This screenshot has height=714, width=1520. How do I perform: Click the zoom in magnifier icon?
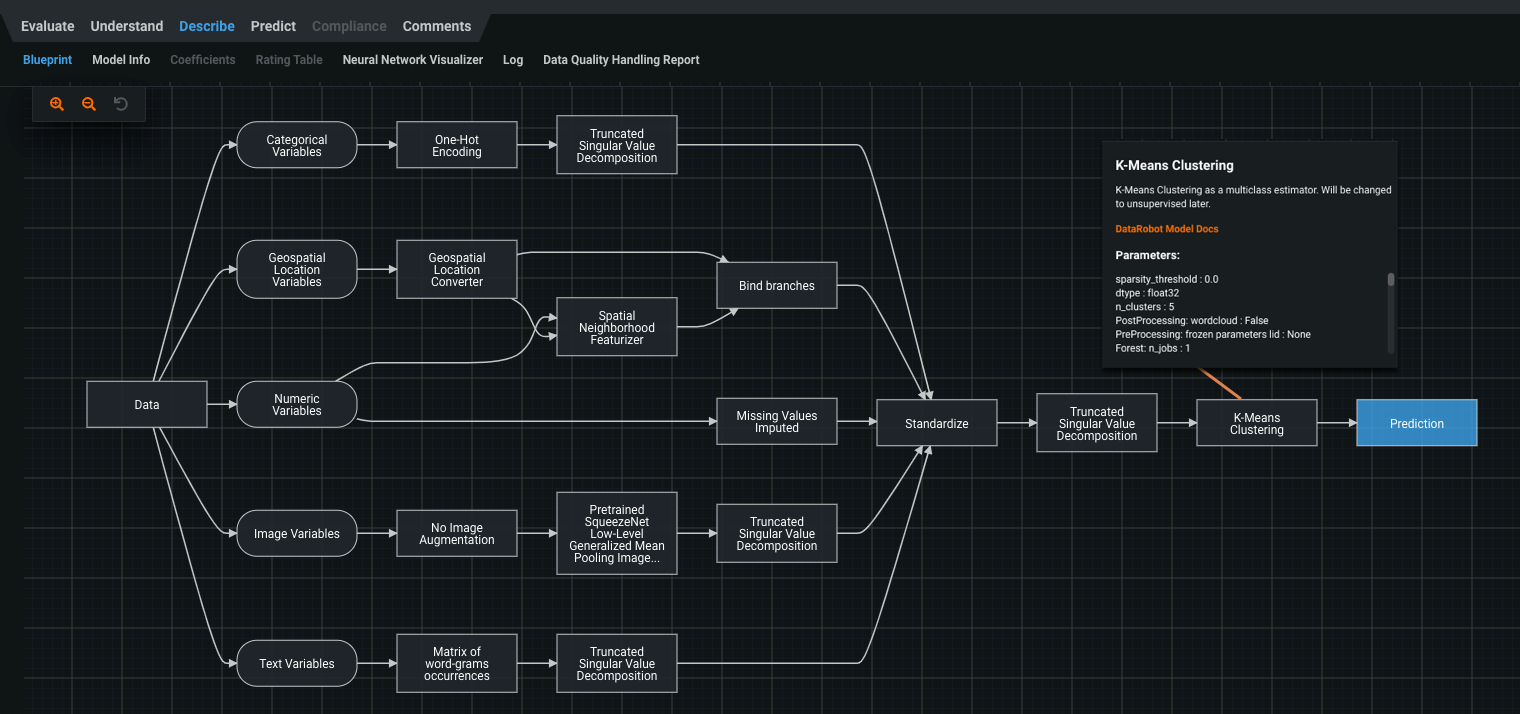click(57, 104)
